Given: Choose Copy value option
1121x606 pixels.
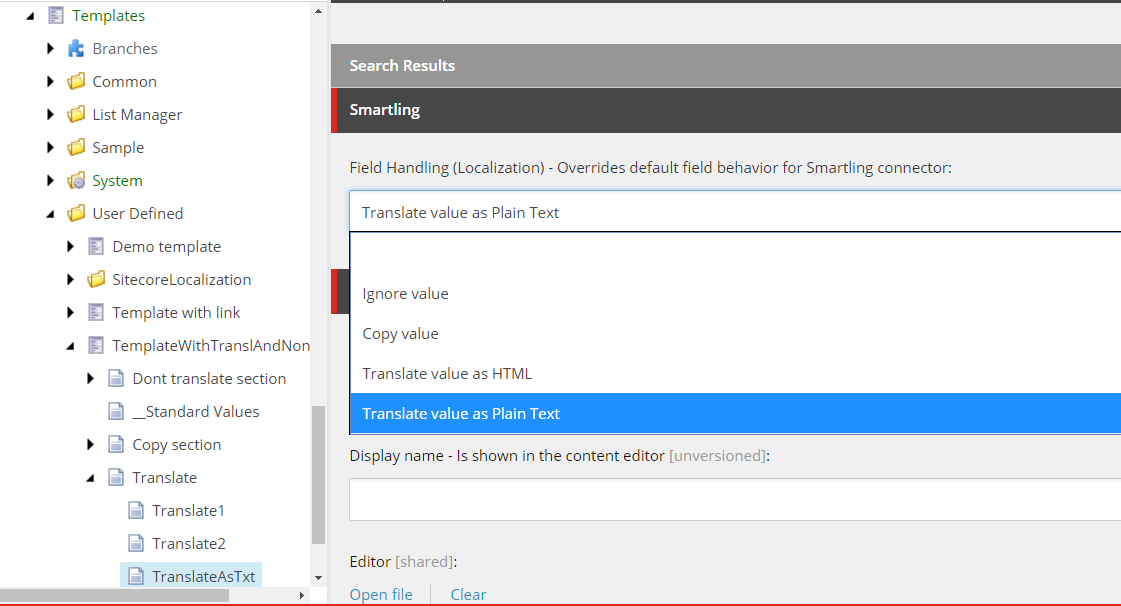Looking at the screenshot, I should (736, 334).
